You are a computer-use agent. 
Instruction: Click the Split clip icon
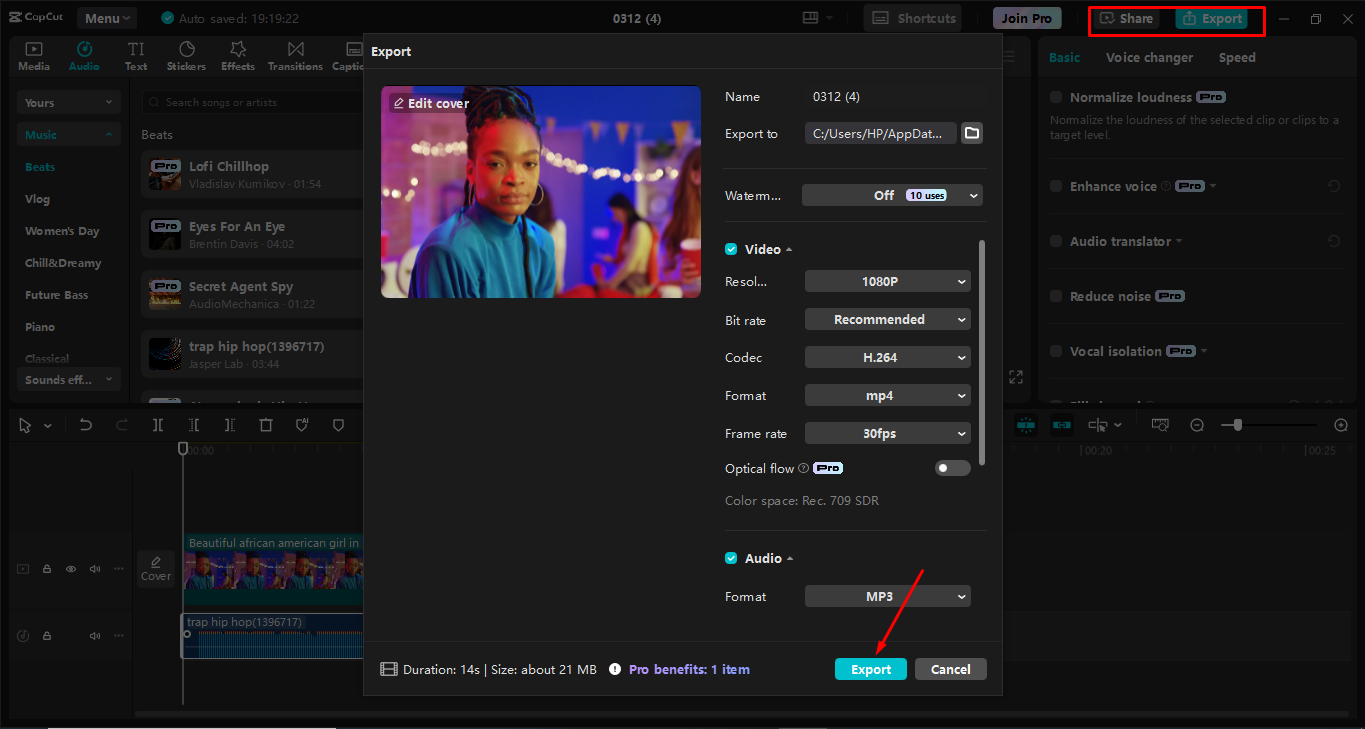(x=157, y=424)
